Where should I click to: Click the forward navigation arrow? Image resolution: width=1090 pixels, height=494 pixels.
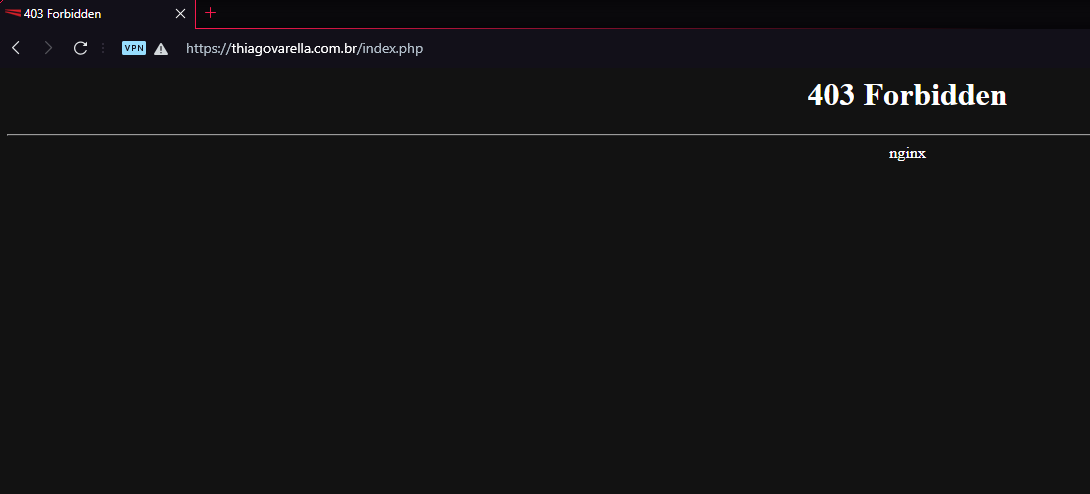coord(48,48)
